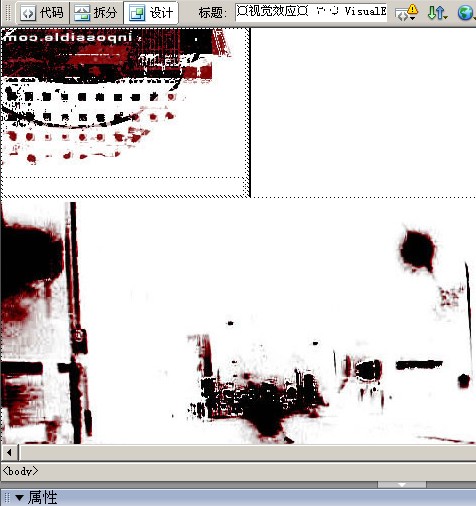Viewport: 476px width, 506px height.
Task: Click the horizontal scrollbar thumb
Action: click(x=248, y=452)
